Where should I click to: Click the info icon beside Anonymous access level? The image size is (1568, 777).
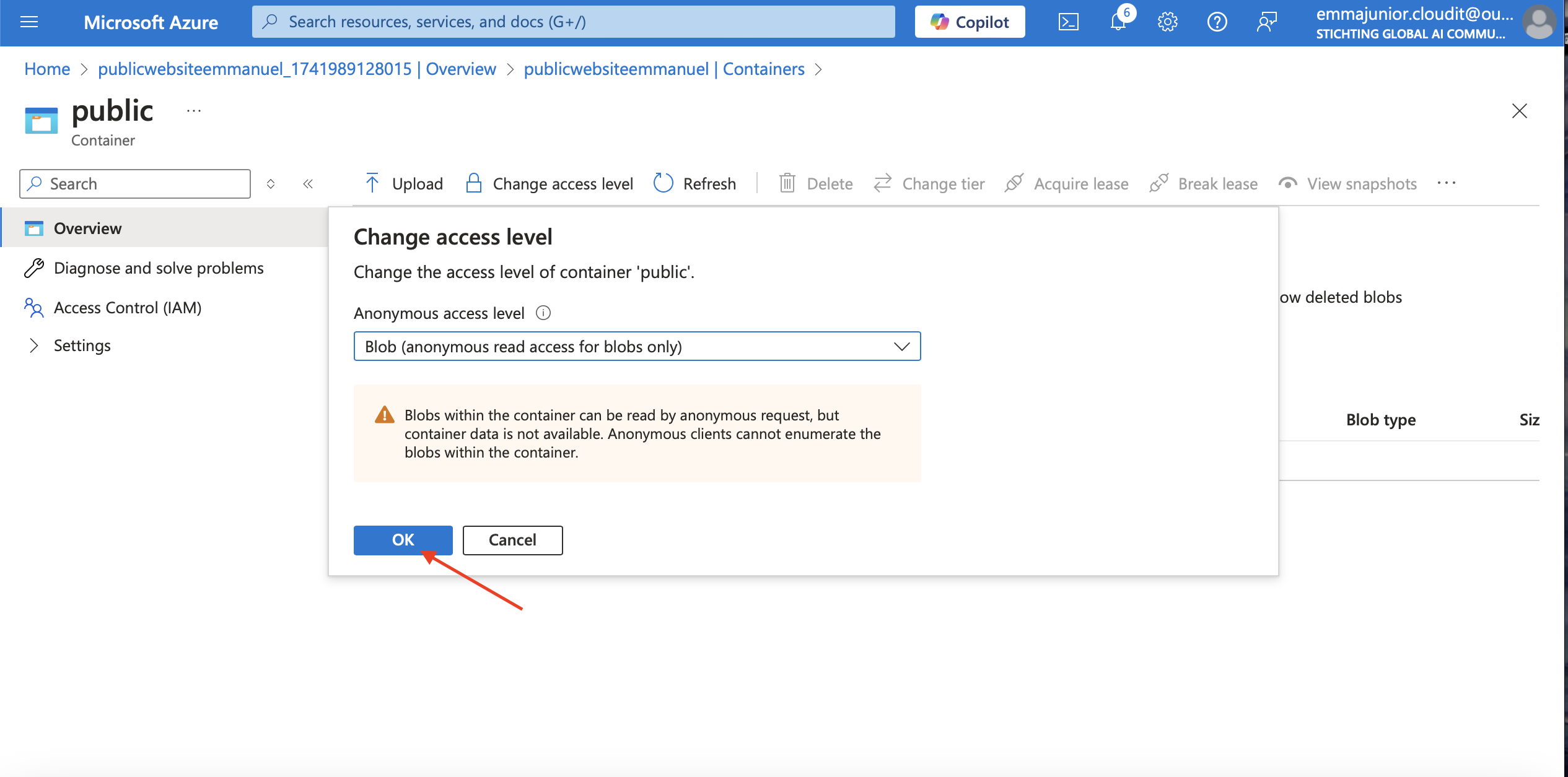[x=543, y=313]
